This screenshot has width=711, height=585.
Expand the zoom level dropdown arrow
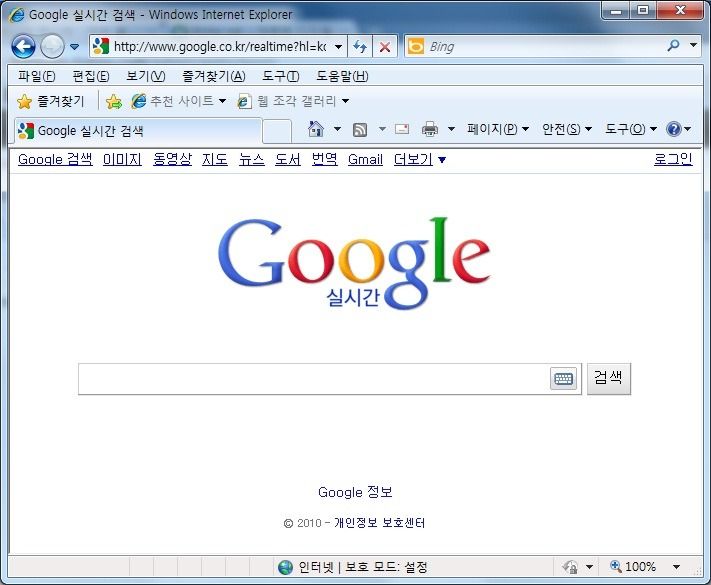pyautogui.click(x=676, y=567)
